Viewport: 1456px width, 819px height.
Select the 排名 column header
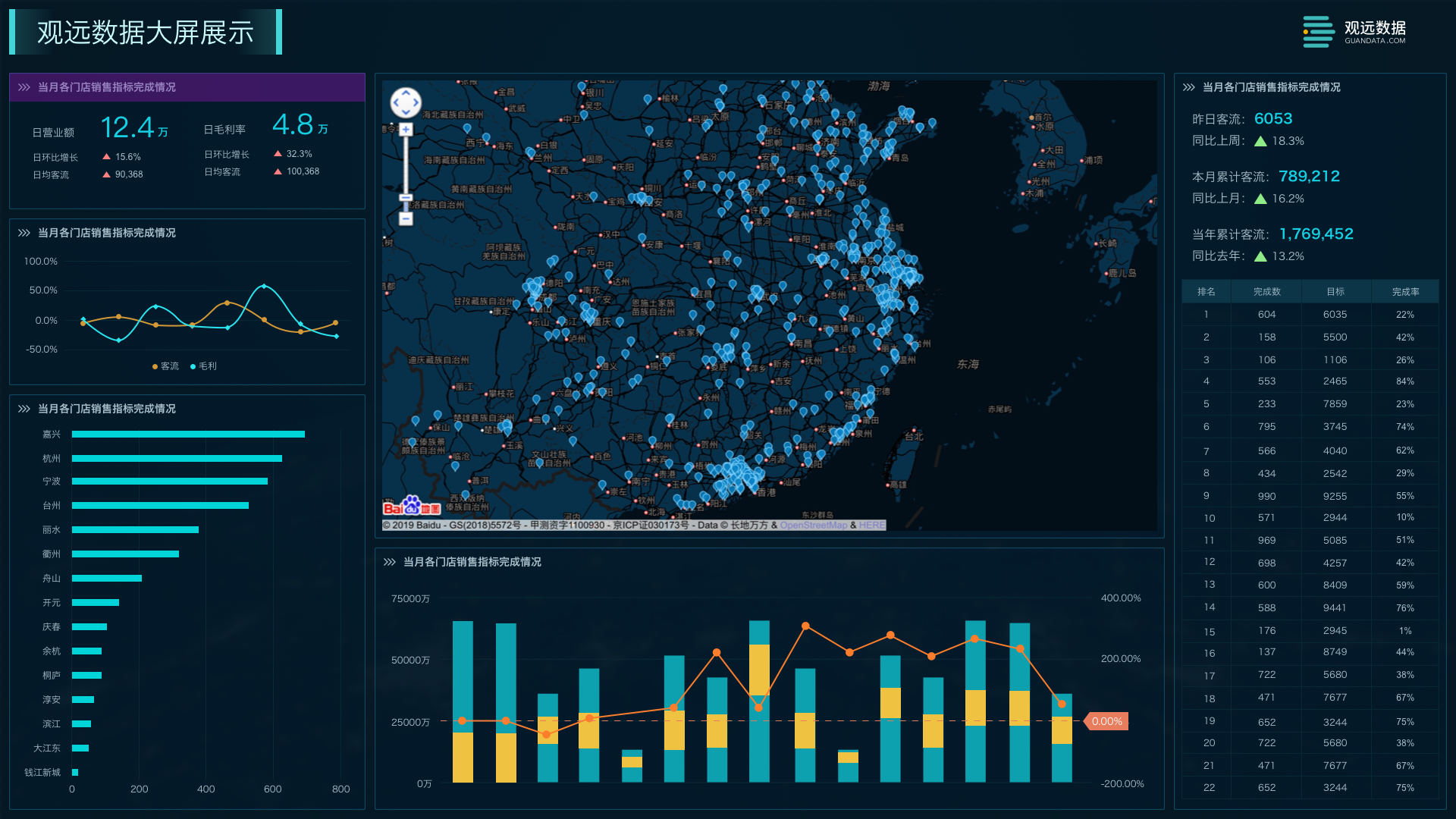point(1207,292)
